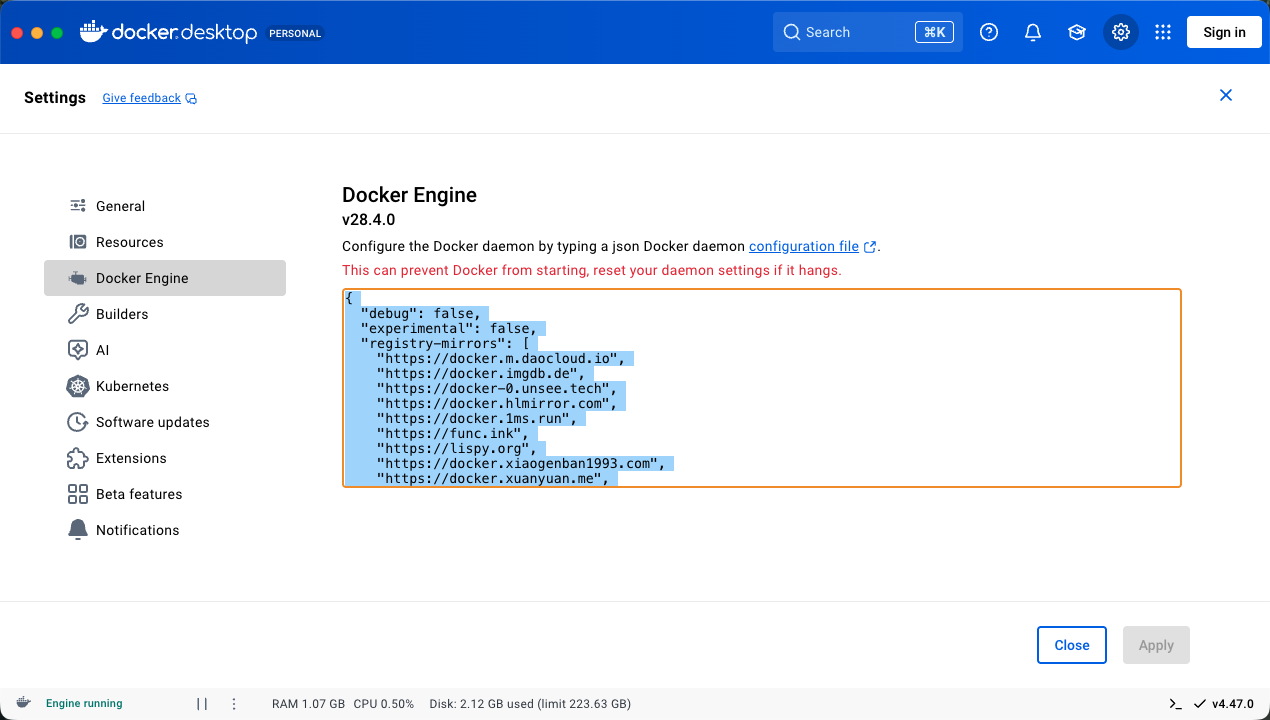1270x720 pixels.
Task: Switch to the Resources section
Action: coord(130,241)
